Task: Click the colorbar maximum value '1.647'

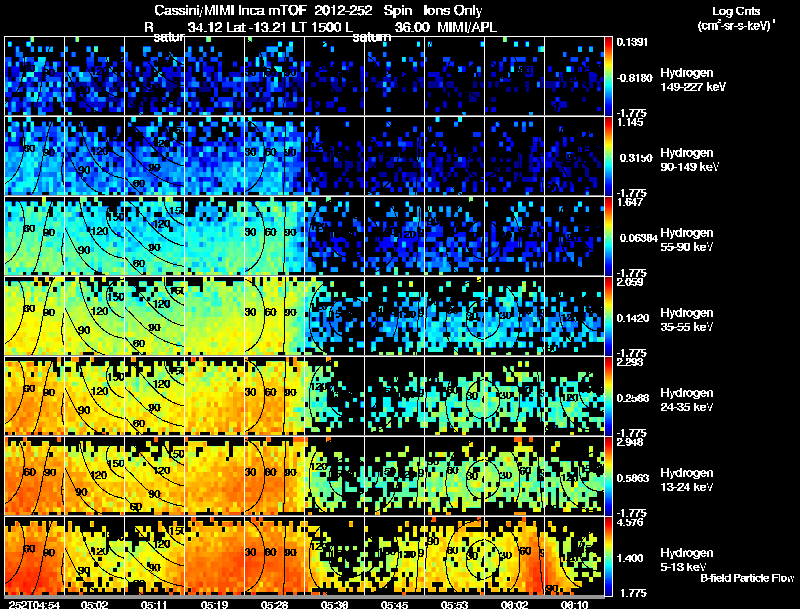Action: click(630, 202)
